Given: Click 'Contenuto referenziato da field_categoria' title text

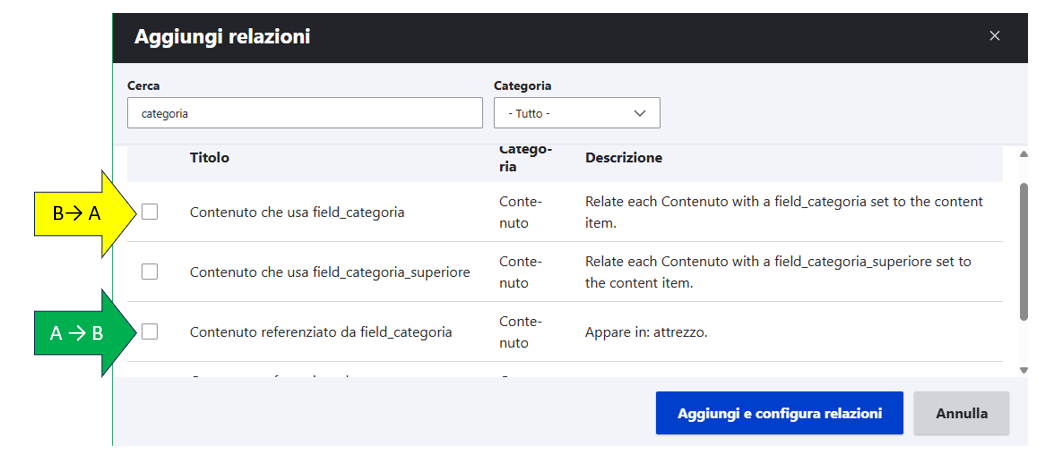Looking at the screenshot, I should point(321,332).
